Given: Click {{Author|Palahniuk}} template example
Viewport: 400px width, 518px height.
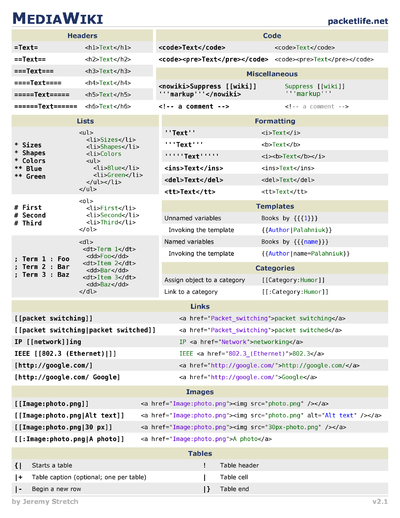Looking at the screenshot, I should coord(297,230).
